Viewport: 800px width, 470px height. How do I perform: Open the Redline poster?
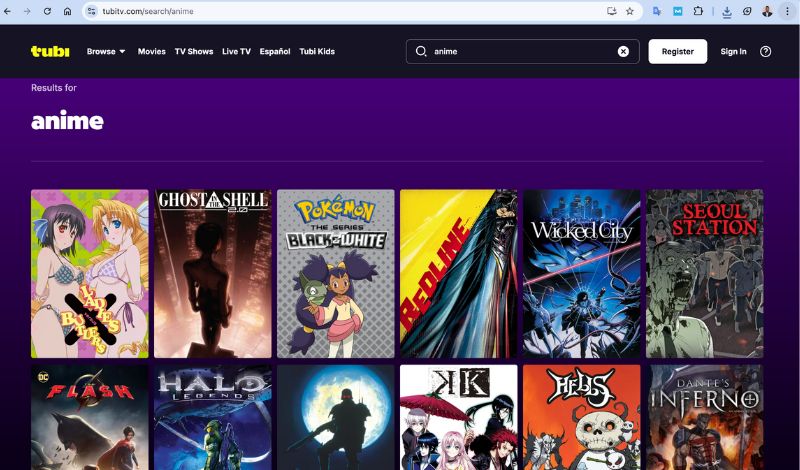[459, 274]
